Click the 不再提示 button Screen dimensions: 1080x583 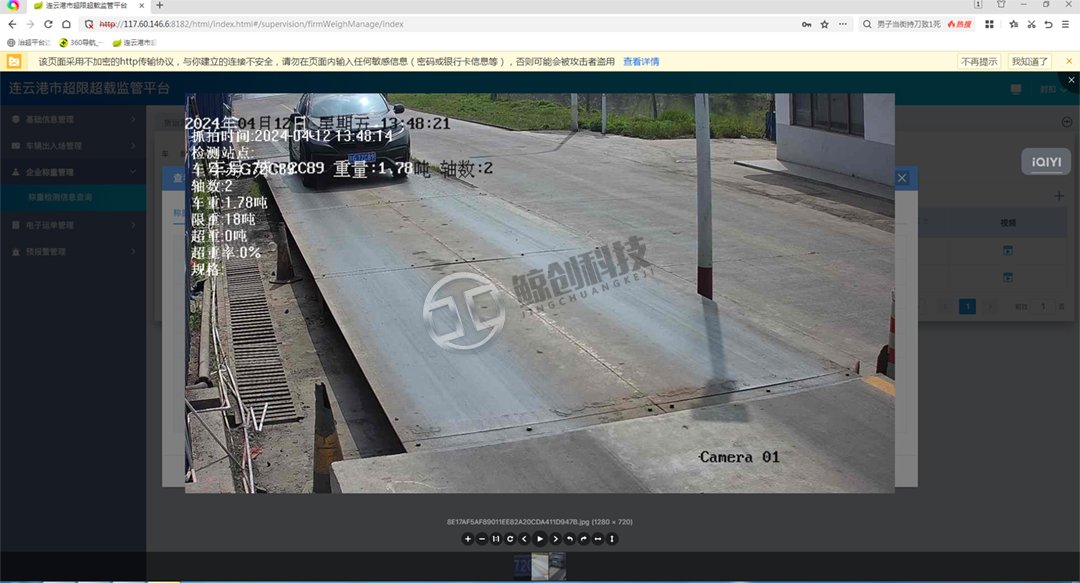pos(979,62)
